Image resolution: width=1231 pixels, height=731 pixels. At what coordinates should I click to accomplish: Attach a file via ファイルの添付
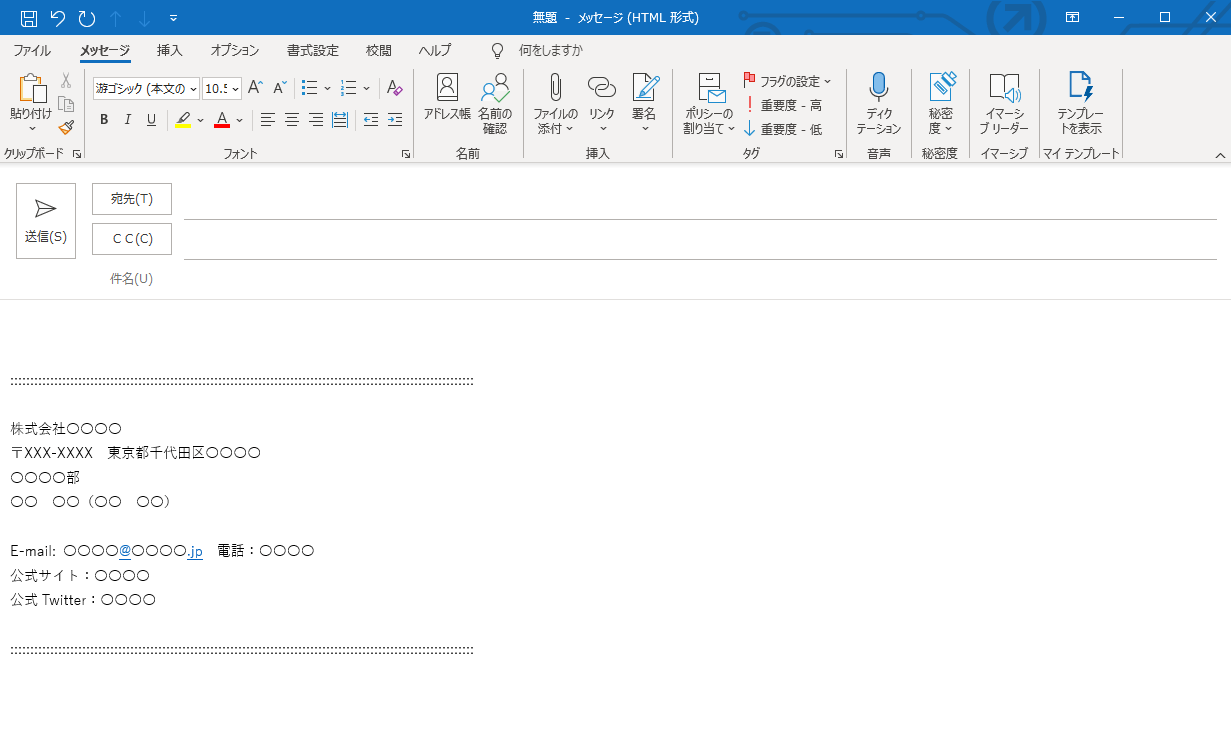(555, 104)
